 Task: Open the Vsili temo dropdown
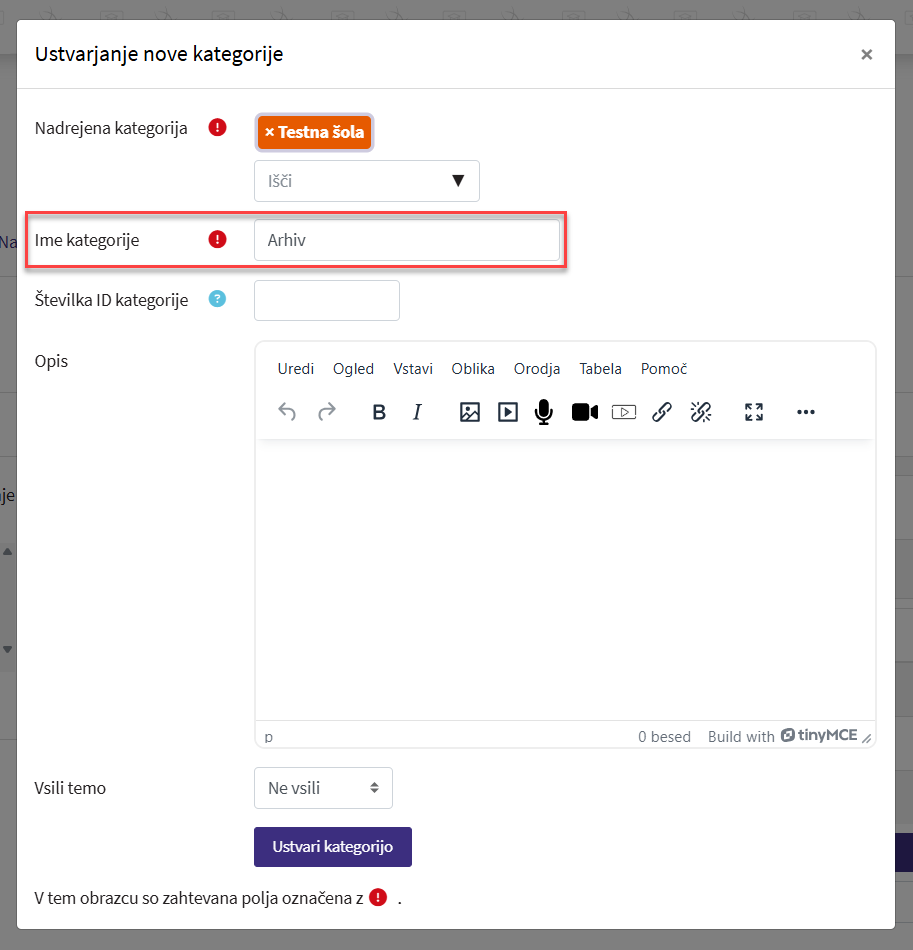tap(323, 788)
